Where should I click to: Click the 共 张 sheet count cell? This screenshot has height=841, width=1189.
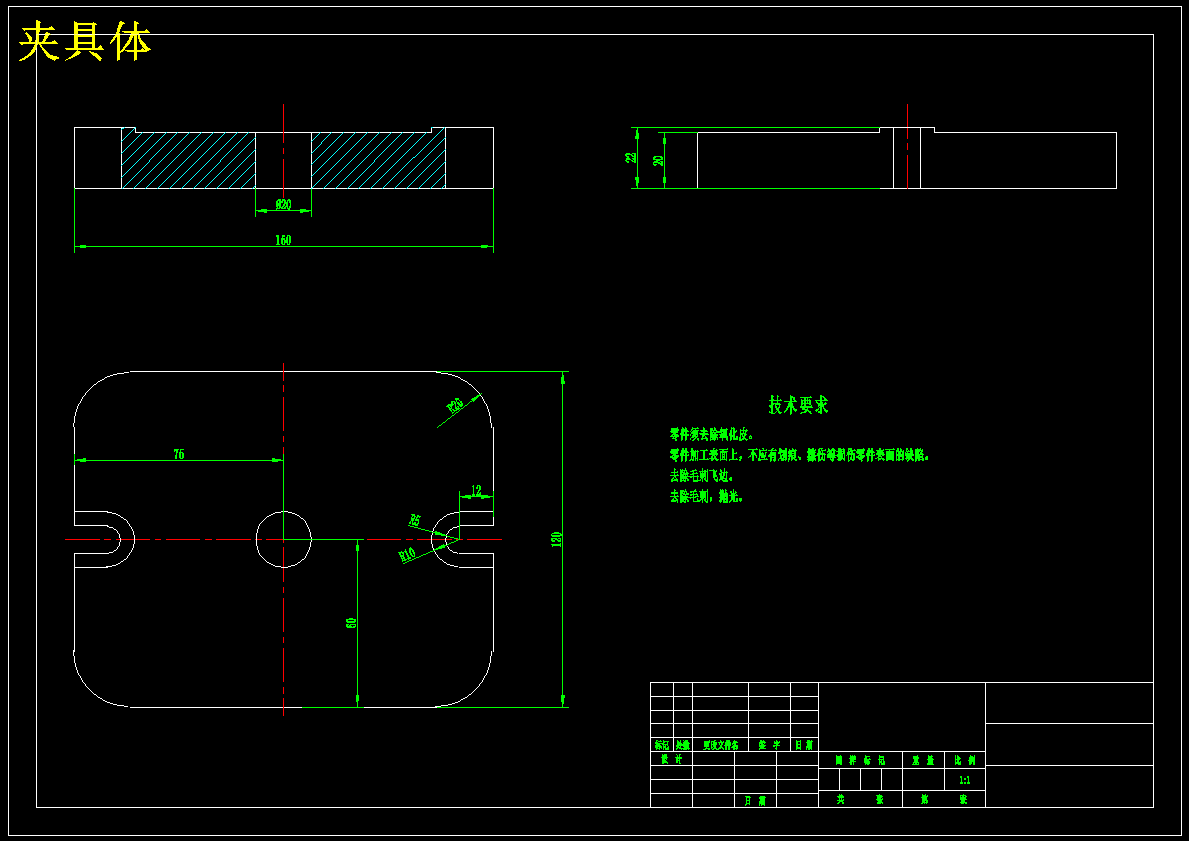(861, 799)
